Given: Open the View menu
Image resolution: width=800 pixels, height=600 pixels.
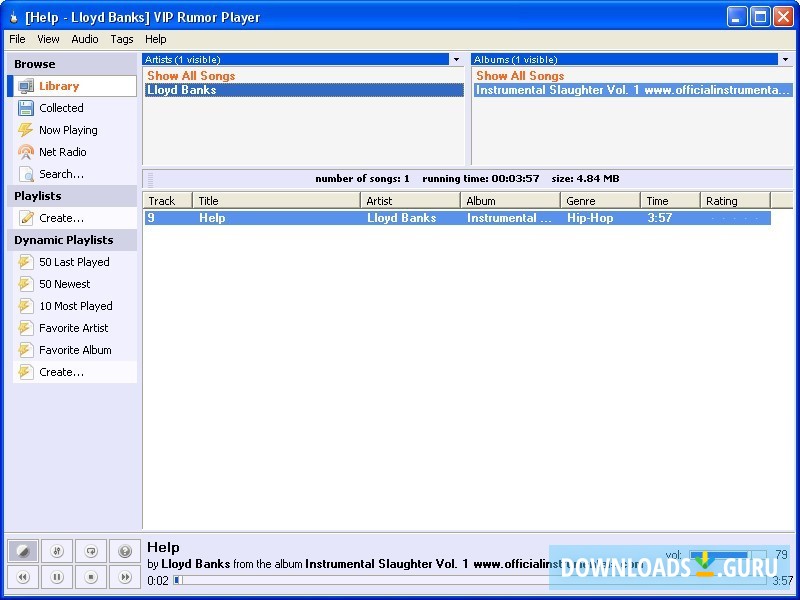Looking at the screenshot, I should (48, 39).
